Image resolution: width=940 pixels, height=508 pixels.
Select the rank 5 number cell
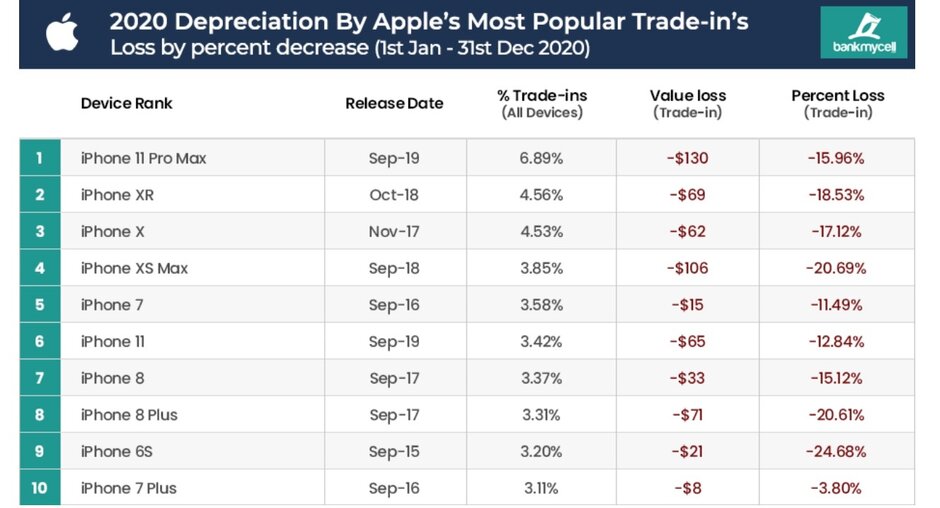pos(40,304)
